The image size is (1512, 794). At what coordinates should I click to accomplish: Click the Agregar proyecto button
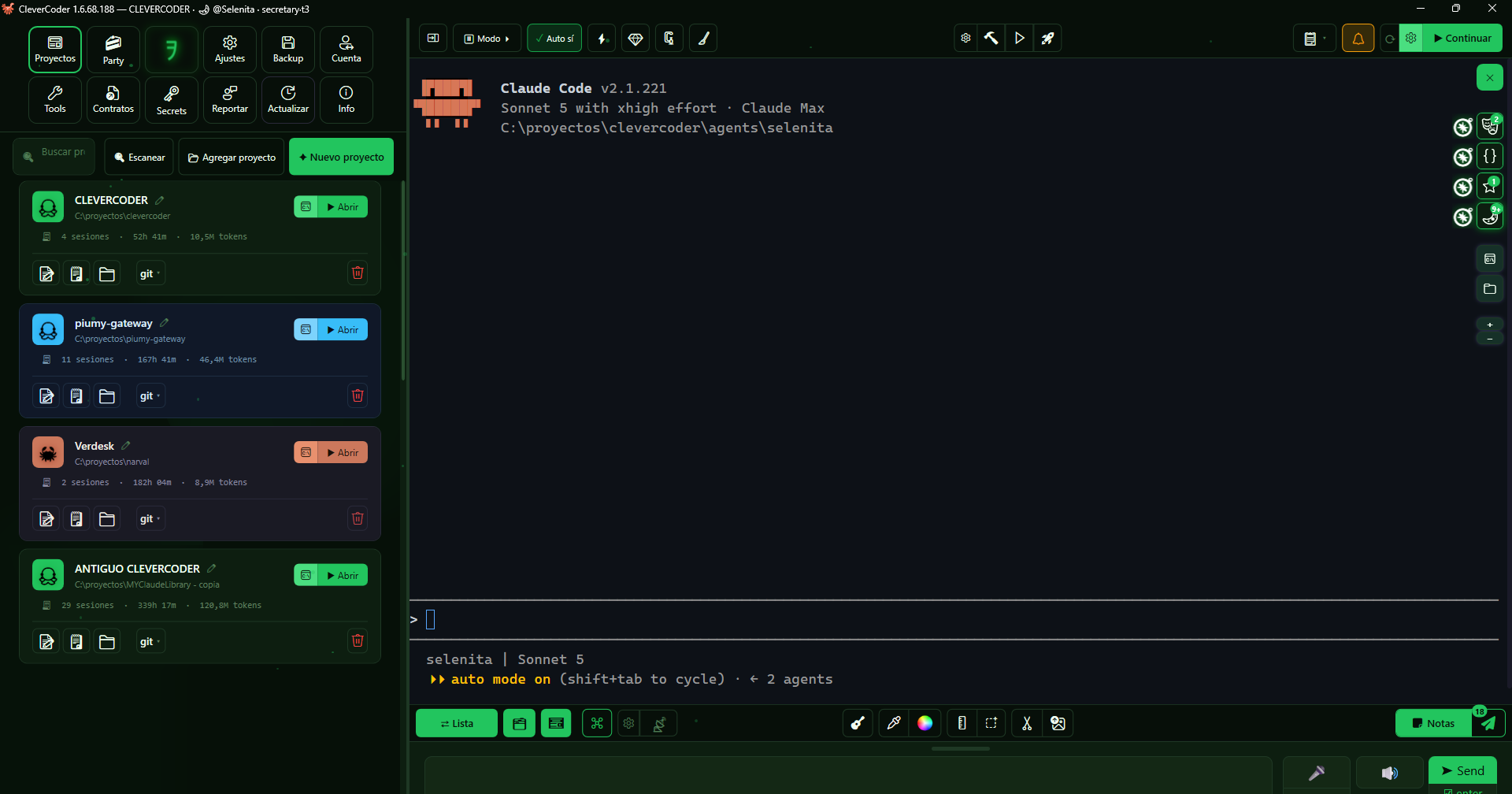click(232, 157)
